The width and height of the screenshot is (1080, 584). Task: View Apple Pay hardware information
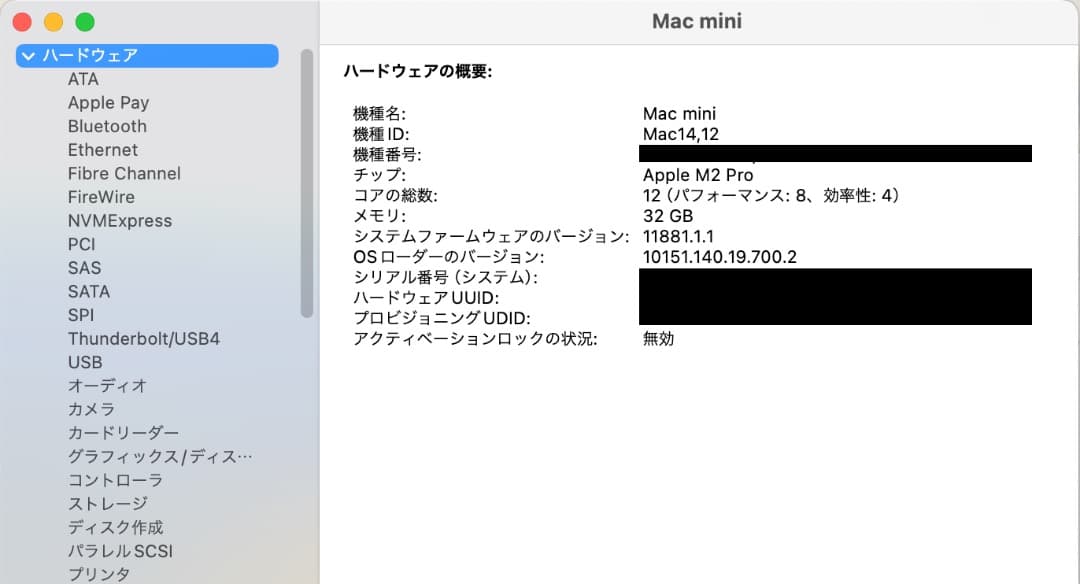(108, 102)
